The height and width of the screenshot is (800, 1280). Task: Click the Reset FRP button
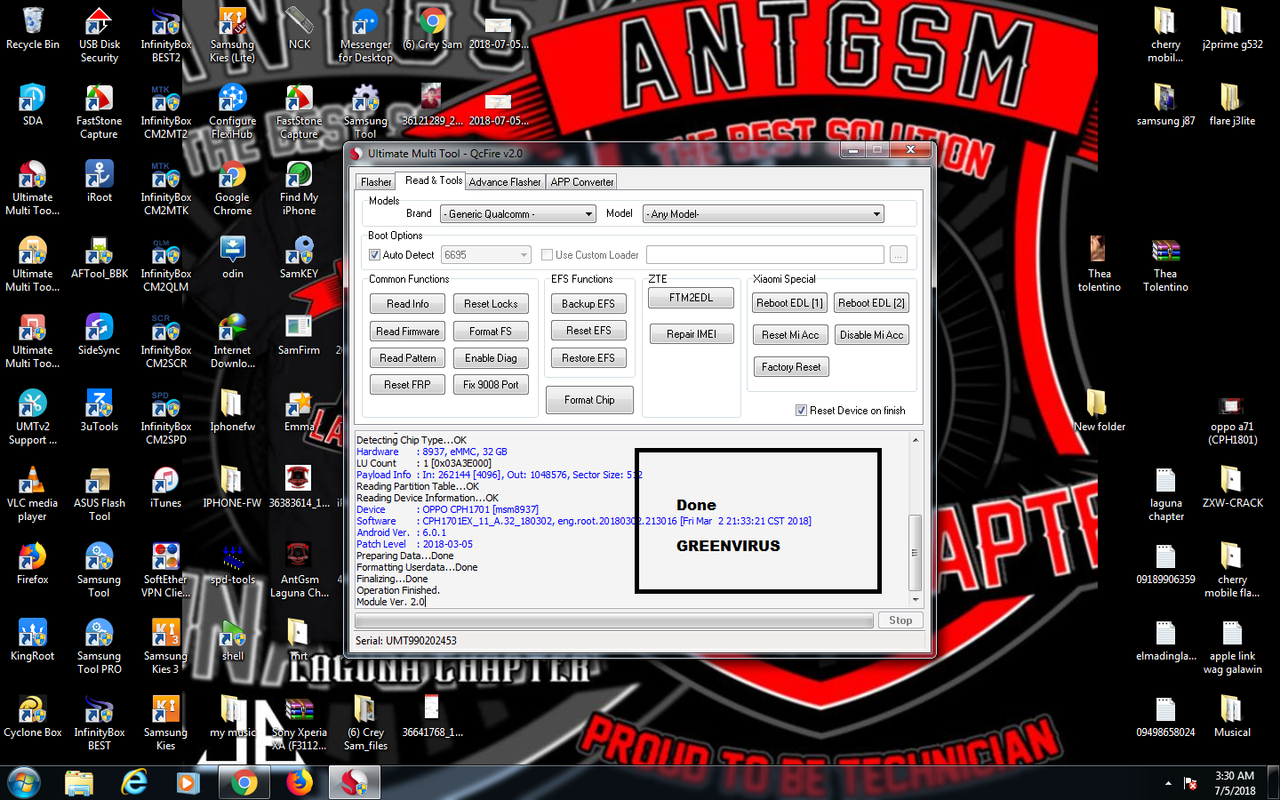coord(408,384)
